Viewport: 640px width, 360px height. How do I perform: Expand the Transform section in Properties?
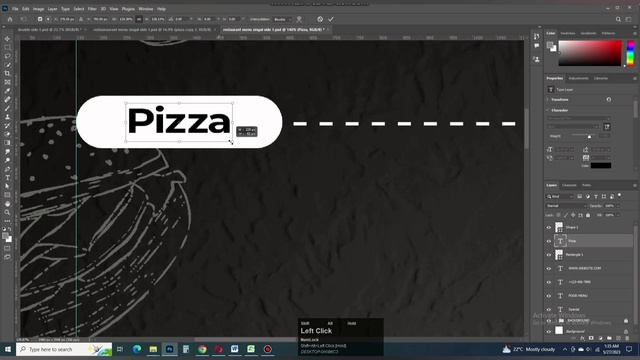tap(548, 100)
